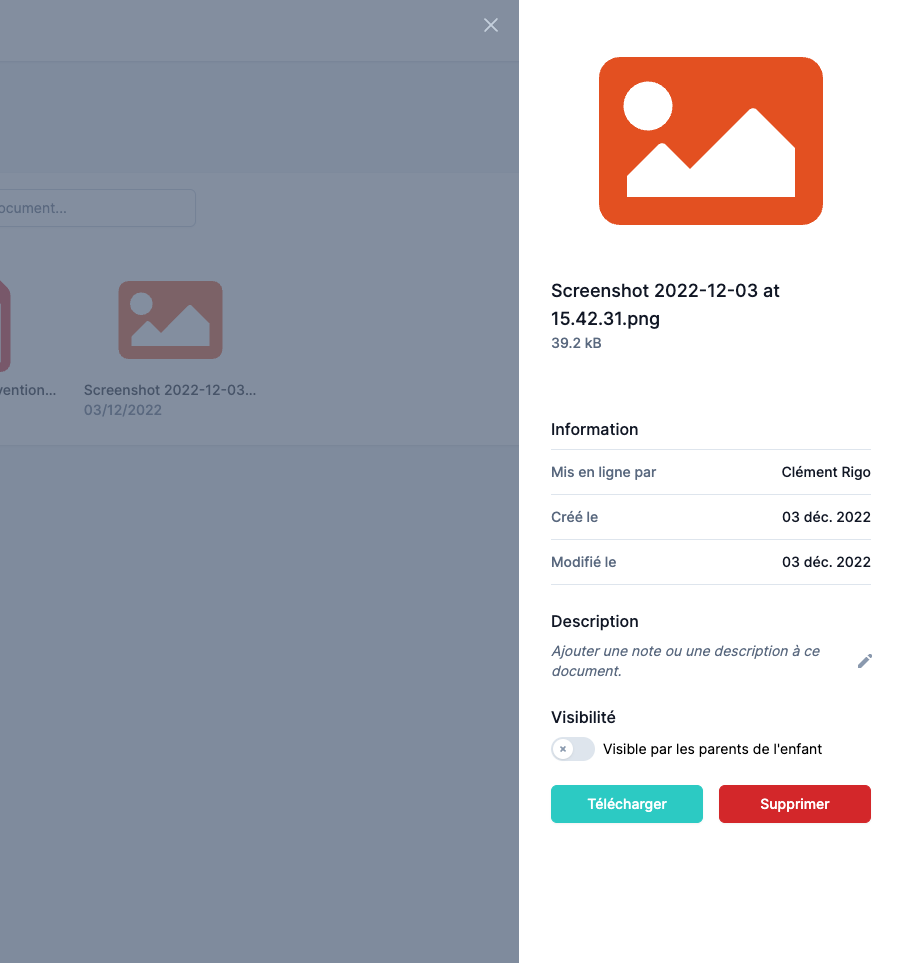Delete the file using Supprimer

pos(794,804)
